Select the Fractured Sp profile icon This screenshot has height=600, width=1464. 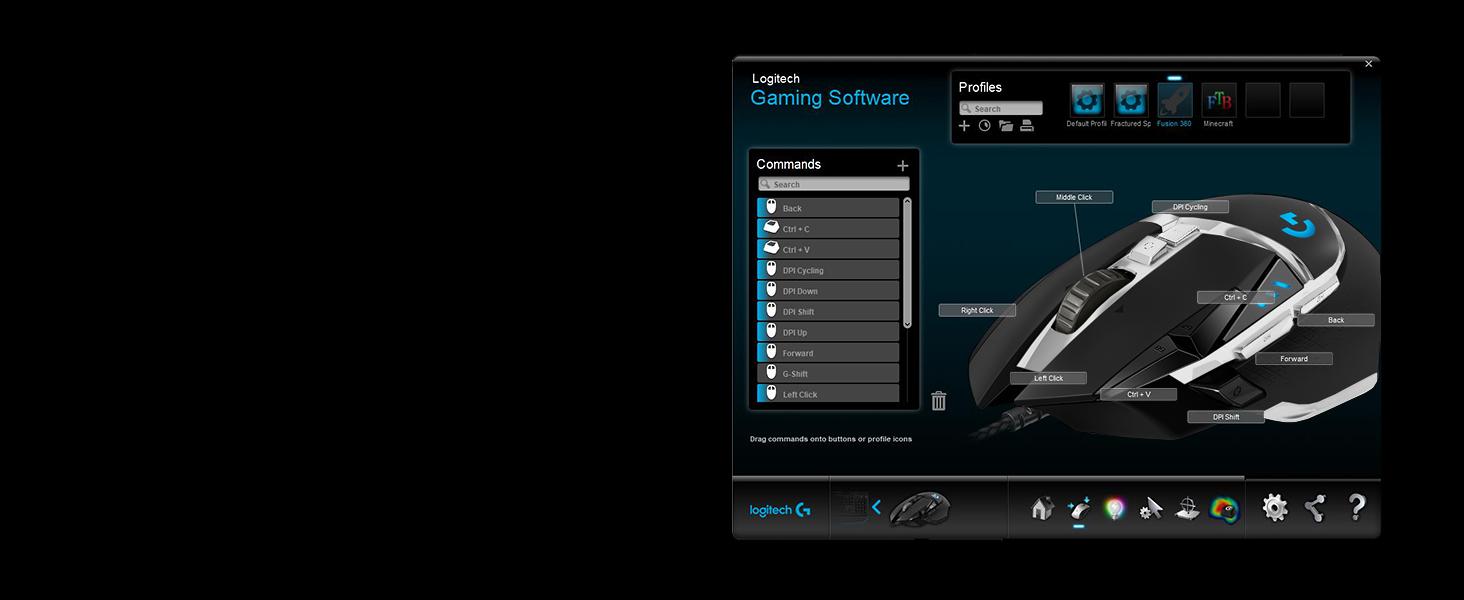(x=1131, y=100)
